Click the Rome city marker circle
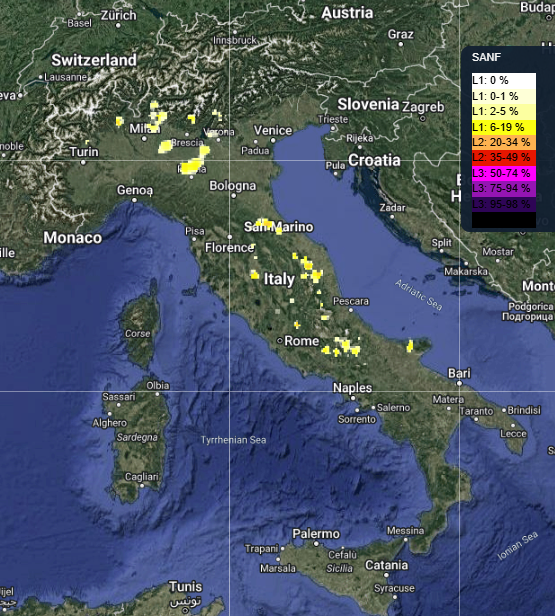 [x=280, y=341]
